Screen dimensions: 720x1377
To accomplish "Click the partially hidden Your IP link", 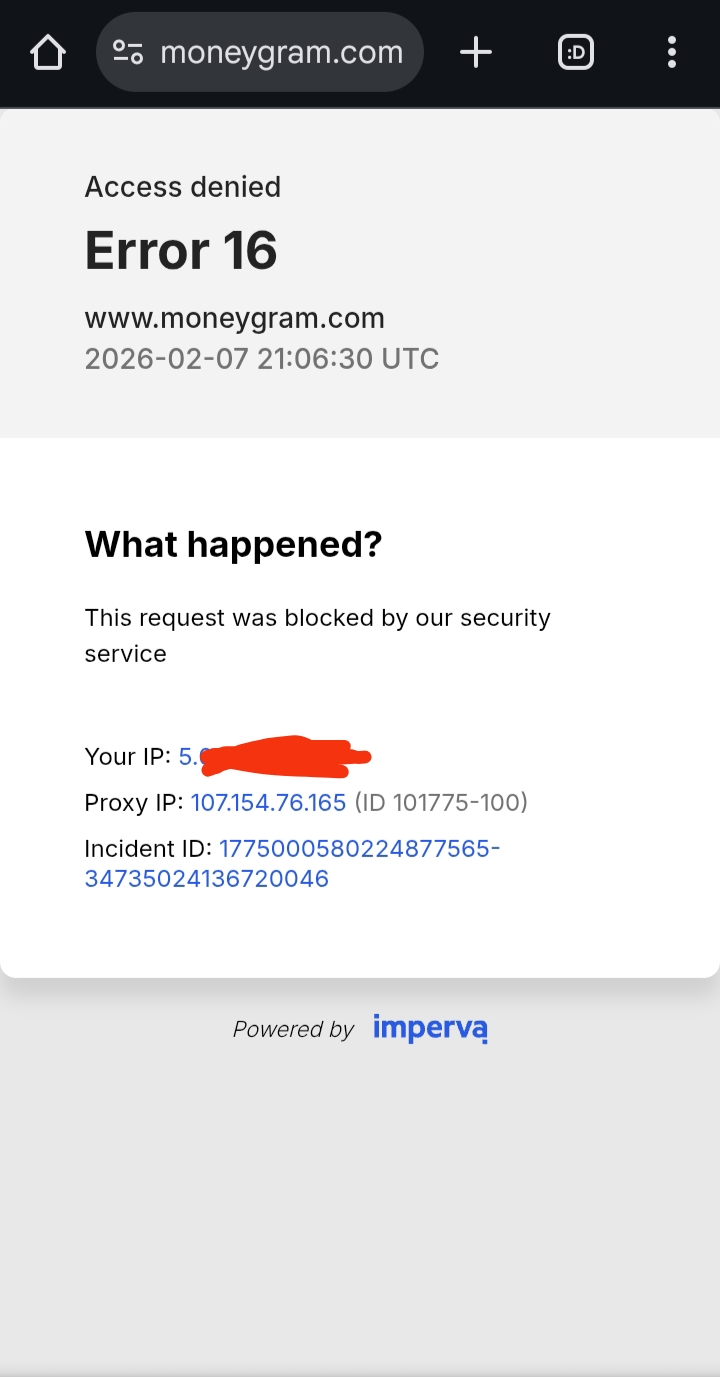I will 190,756.
